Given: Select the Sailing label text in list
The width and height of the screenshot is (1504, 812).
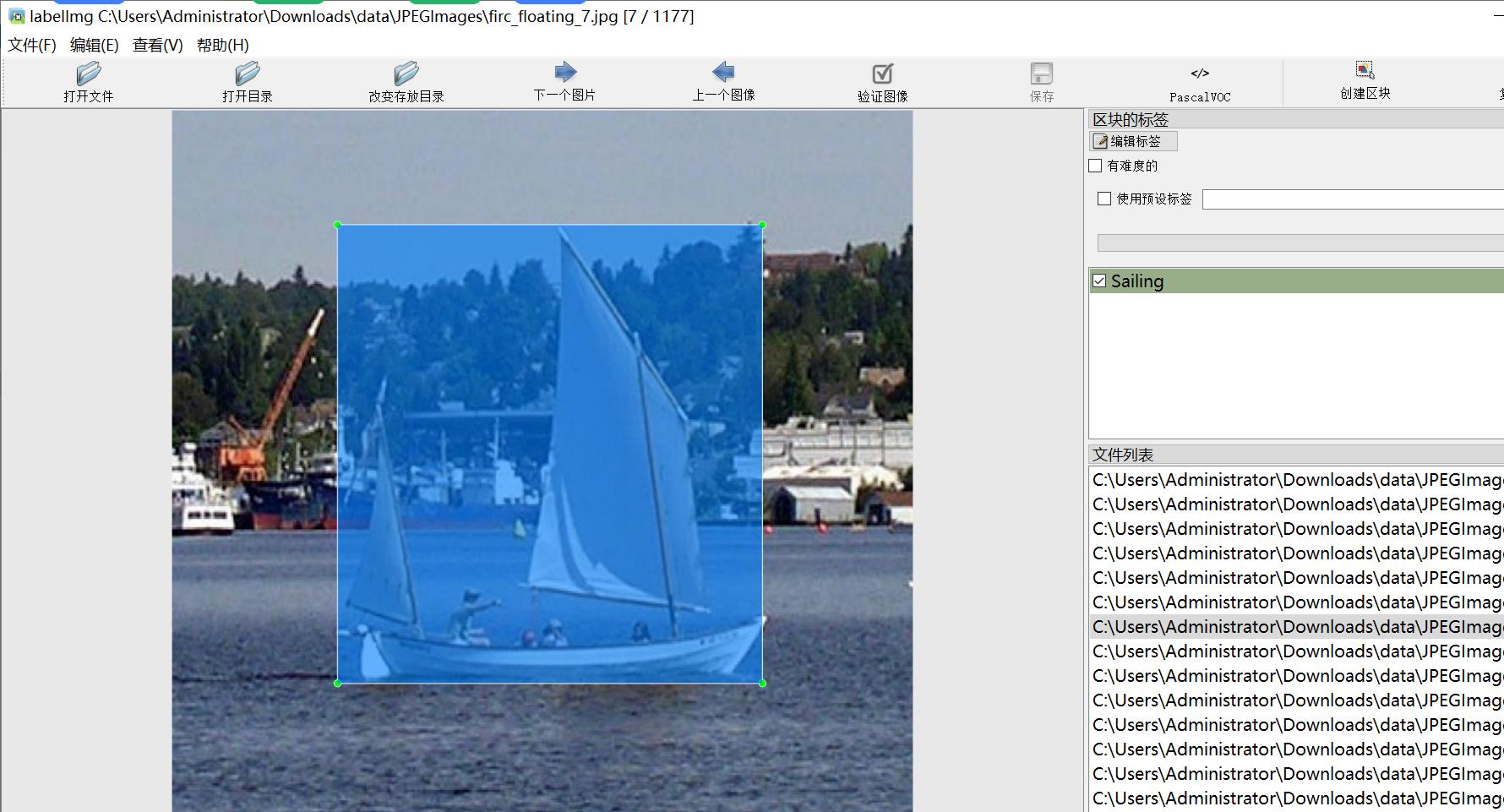Looking at the screenshot, I should pyautogui.click(x=1137, y=281).
